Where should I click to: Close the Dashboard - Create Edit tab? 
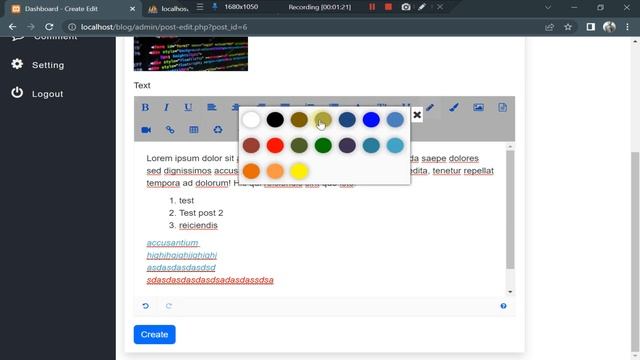tap(132, 9)
